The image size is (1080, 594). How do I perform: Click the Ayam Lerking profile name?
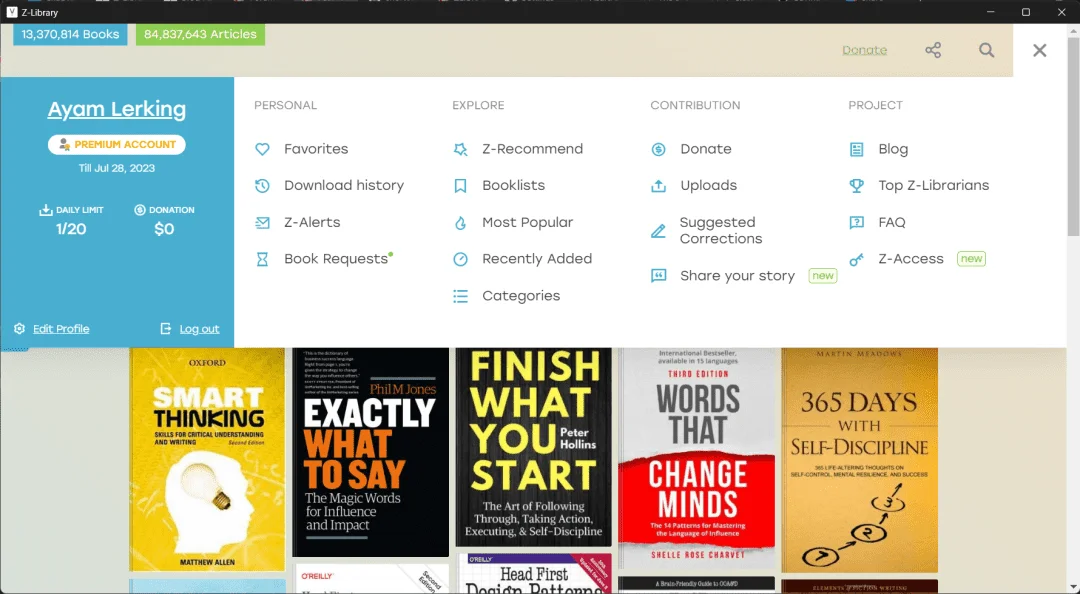[116, 109]
